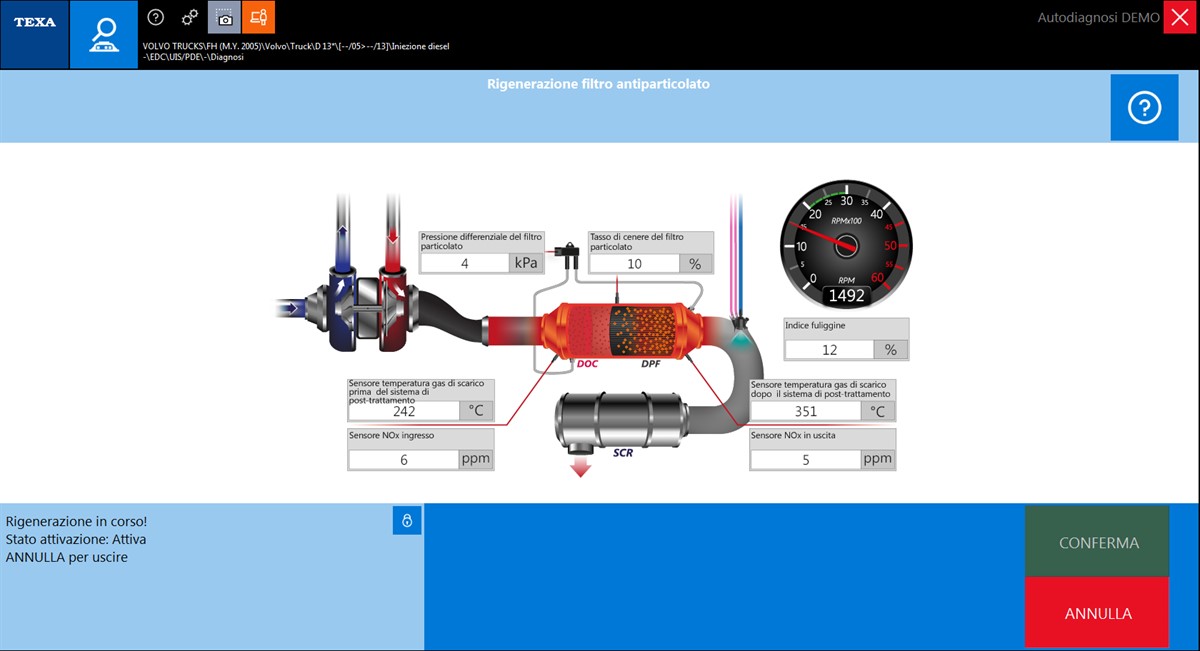Toggle the lock icon on message panel
Image resolution: width=1200 pixels, height=651 pixels.
click(x=407, y=520)
